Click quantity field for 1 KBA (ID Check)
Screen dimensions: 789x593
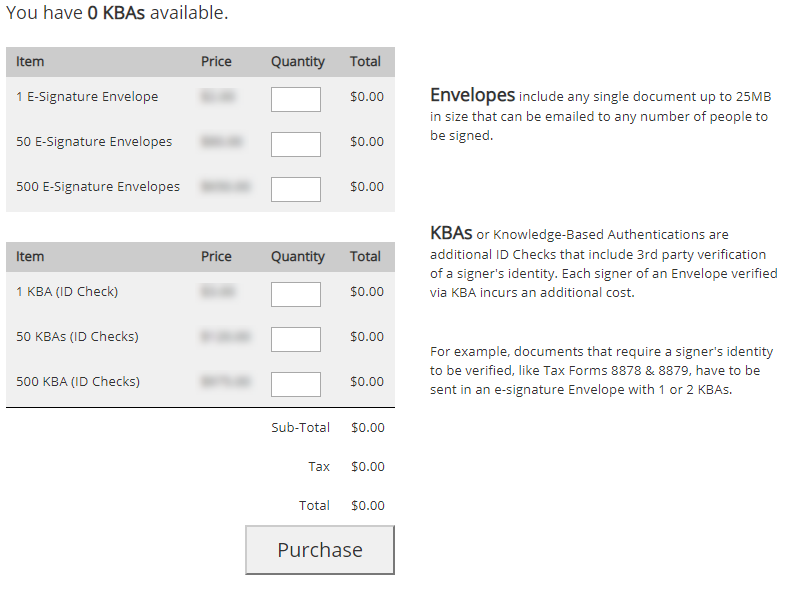coord(296,294)
